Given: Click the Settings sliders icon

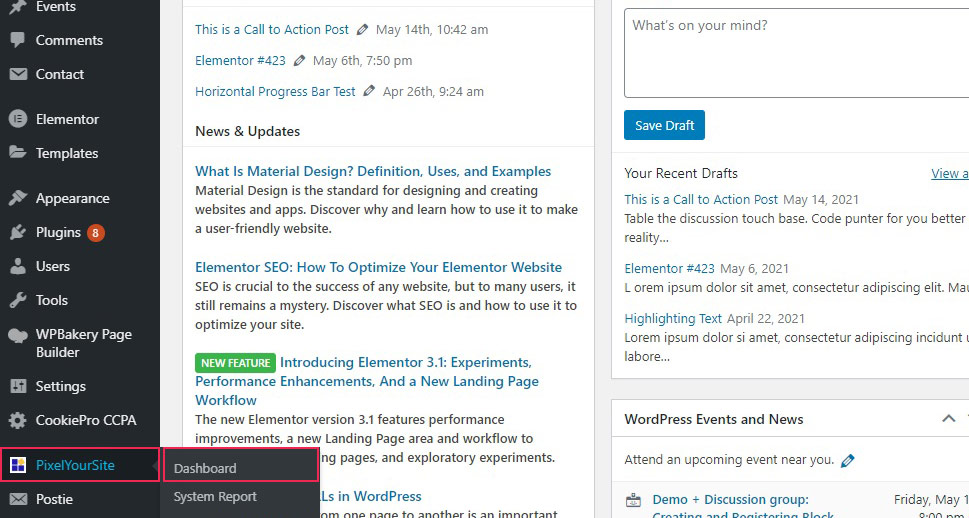Looking at the screenshot, I should click(x=18, y=386).
